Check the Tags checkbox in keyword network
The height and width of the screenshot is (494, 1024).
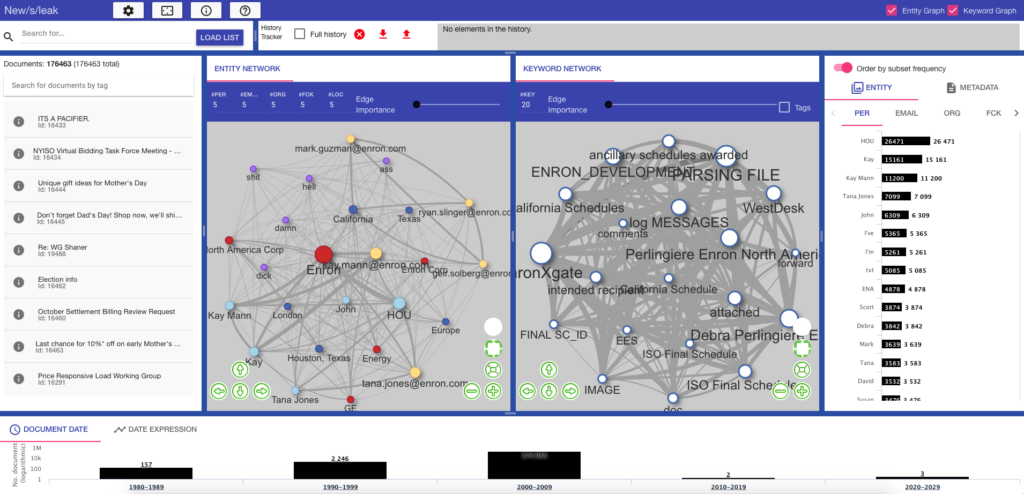(x=785, y=107)
